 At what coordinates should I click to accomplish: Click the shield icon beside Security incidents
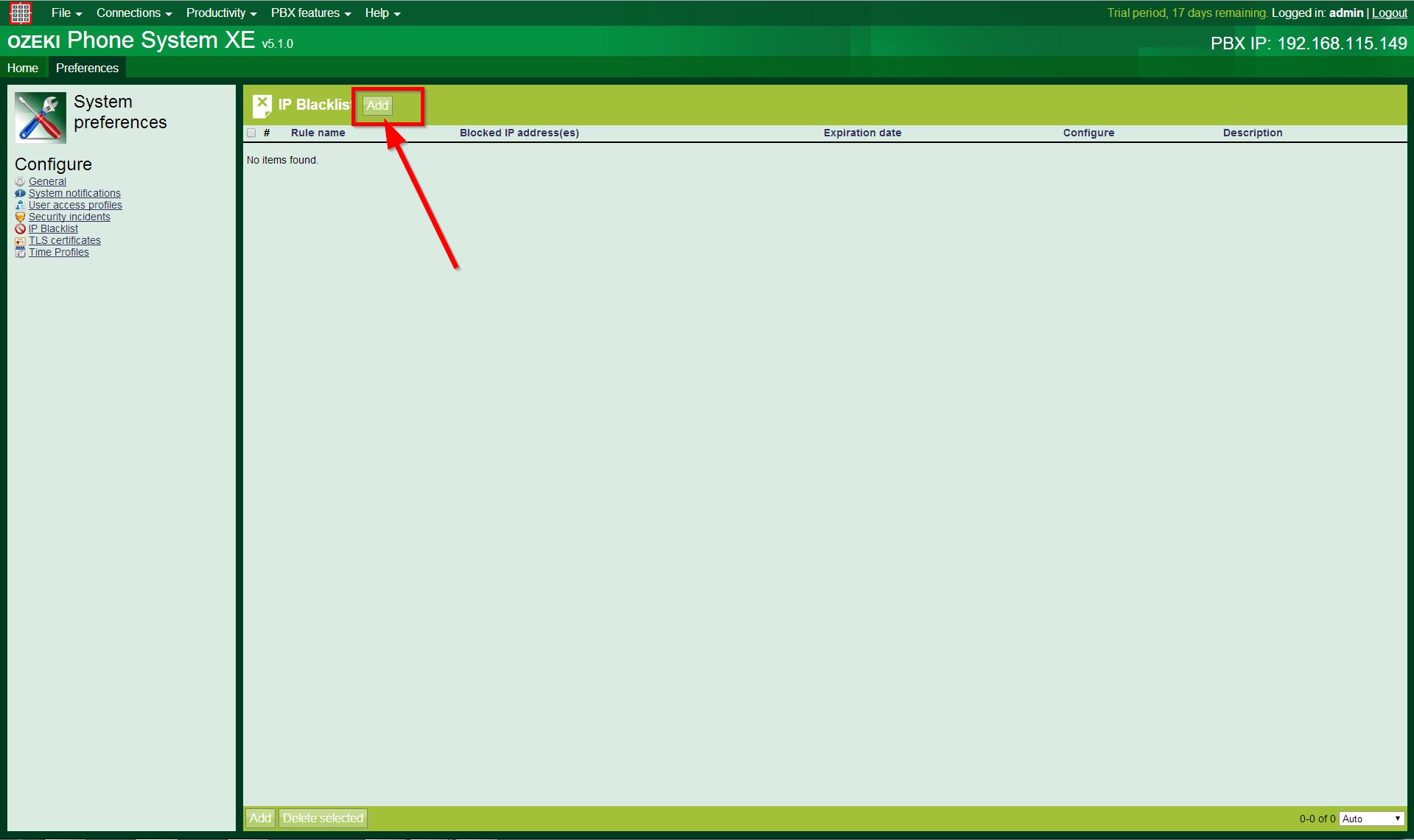click(20, 217)
